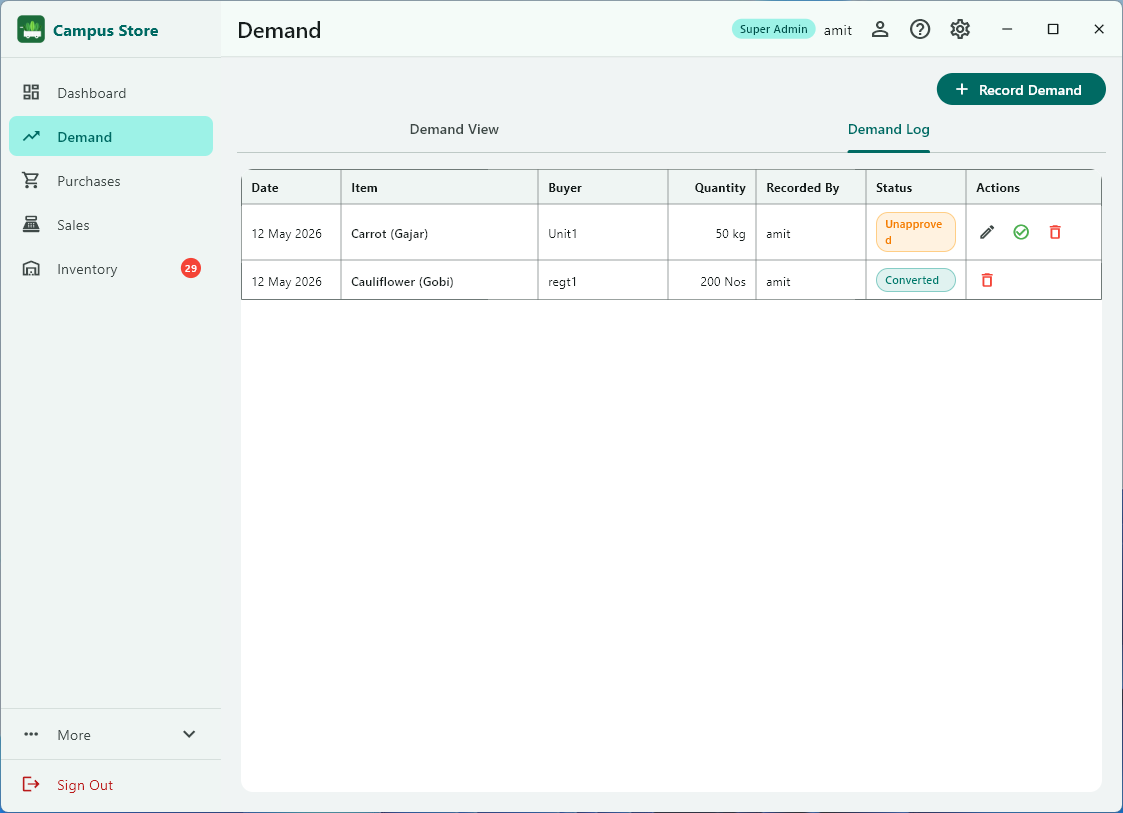Open Purchases via the cart icon
The height and width of the screenshot is (813, 1123).
point(31,181)
